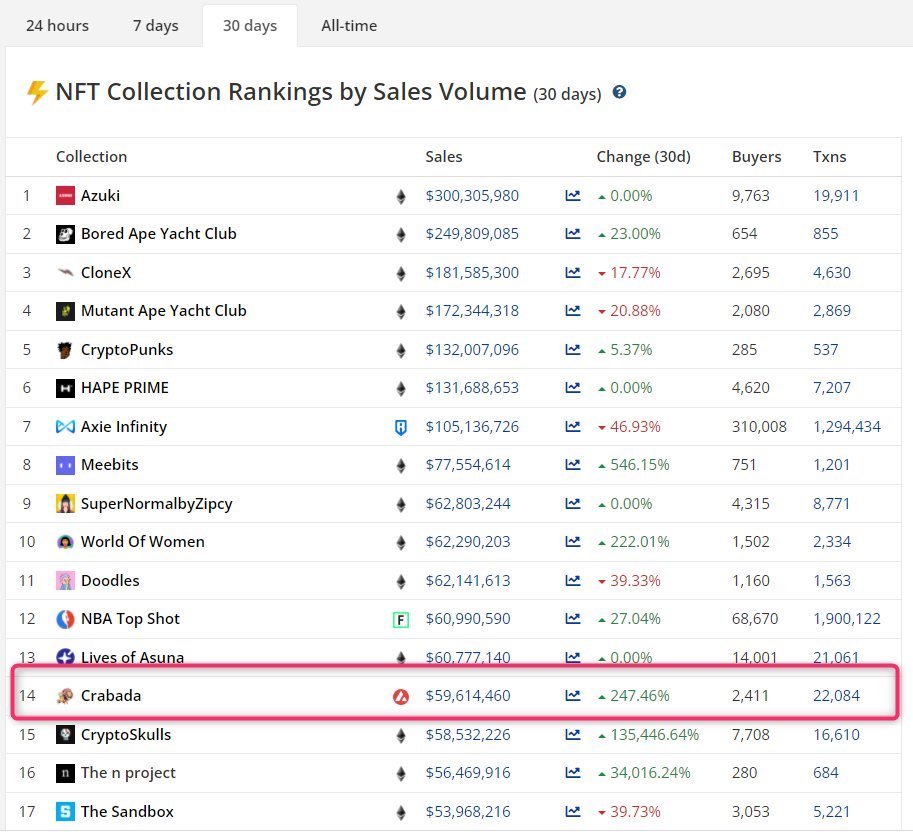Click the Txns column header
This screenshot has height=835, width=913.
tap(830, 157)
